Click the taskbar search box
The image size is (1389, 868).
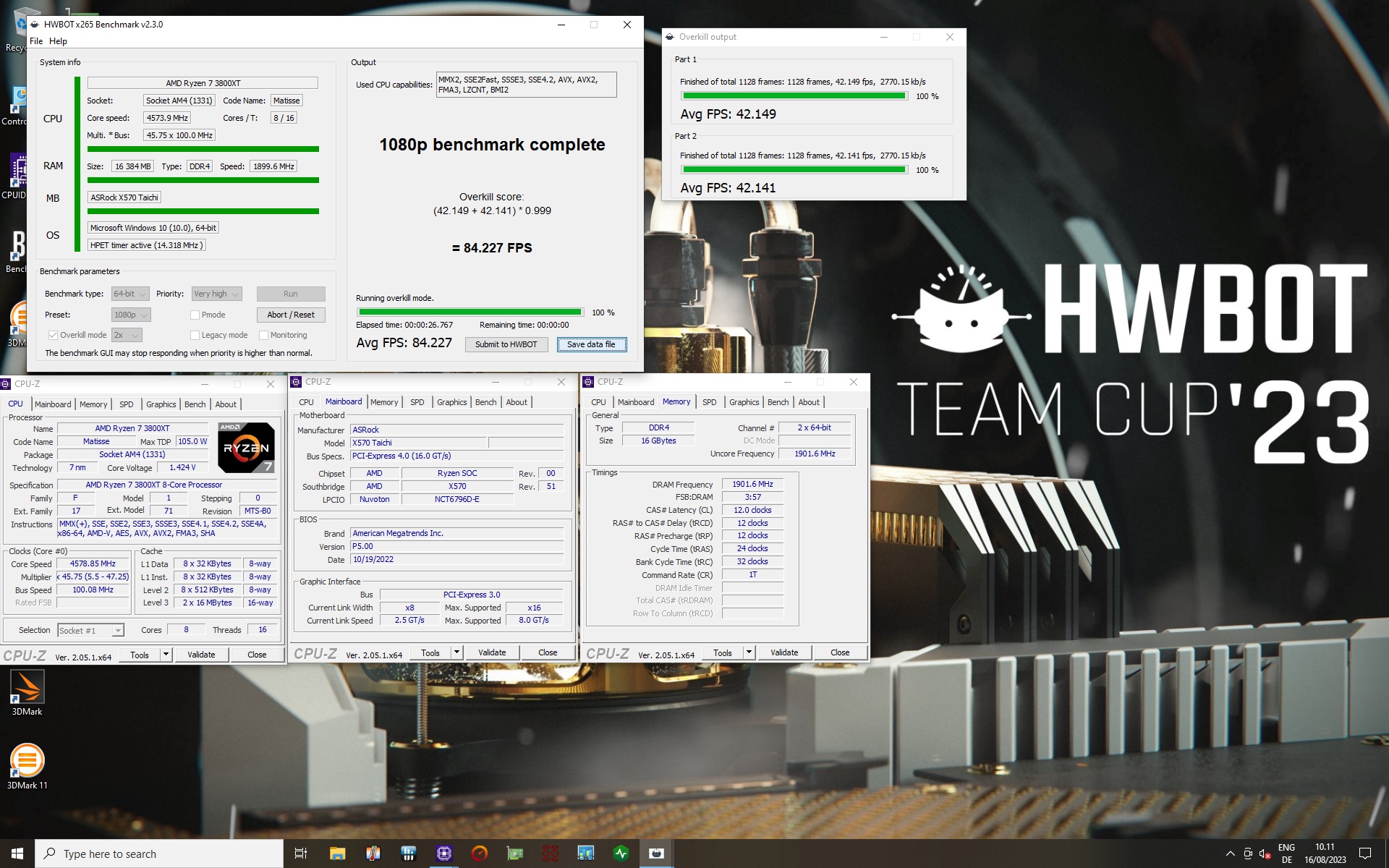[159, 854]
